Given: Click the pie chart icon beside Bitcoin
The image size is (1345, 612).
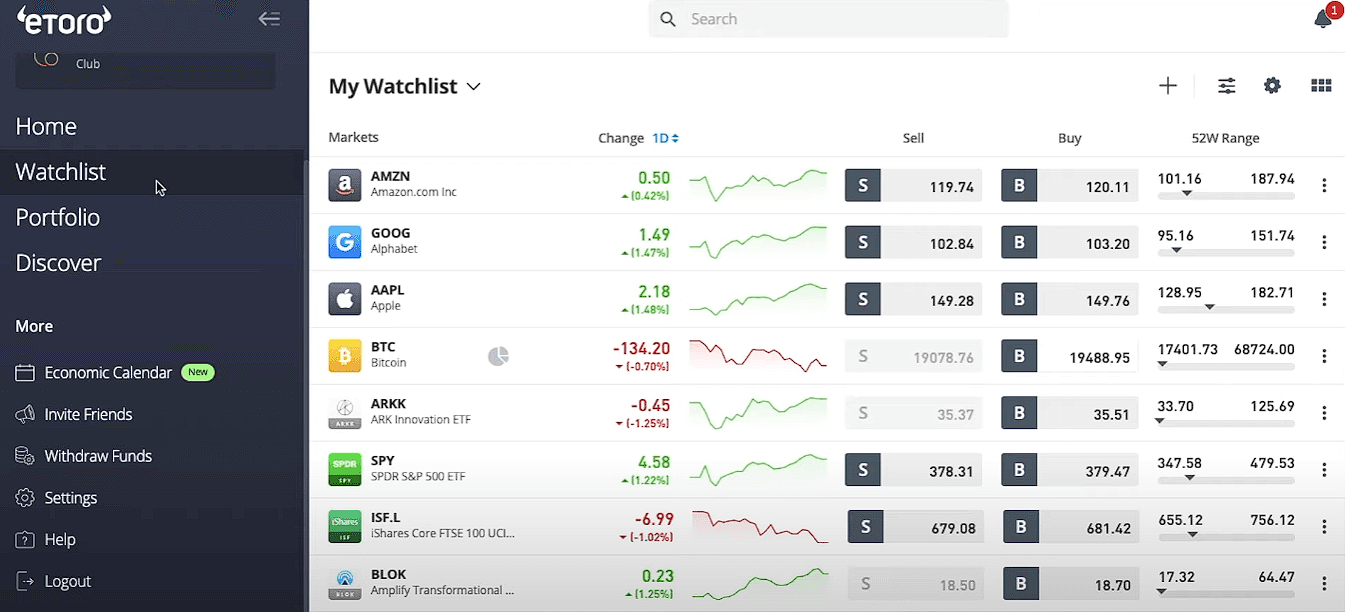Looking at the screenshot, I should [498, 356].
